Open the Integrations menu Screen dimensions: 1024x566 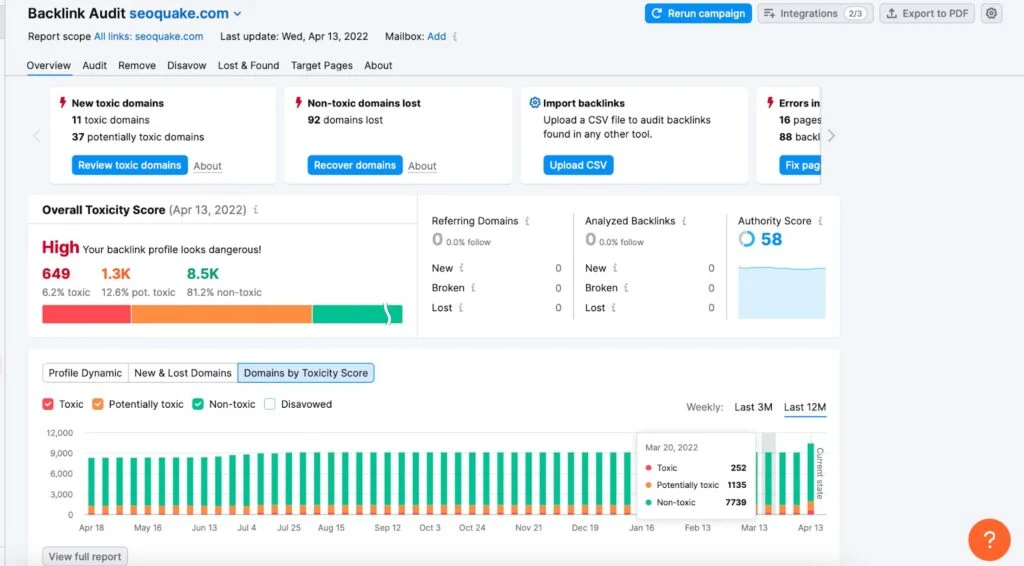814,13
